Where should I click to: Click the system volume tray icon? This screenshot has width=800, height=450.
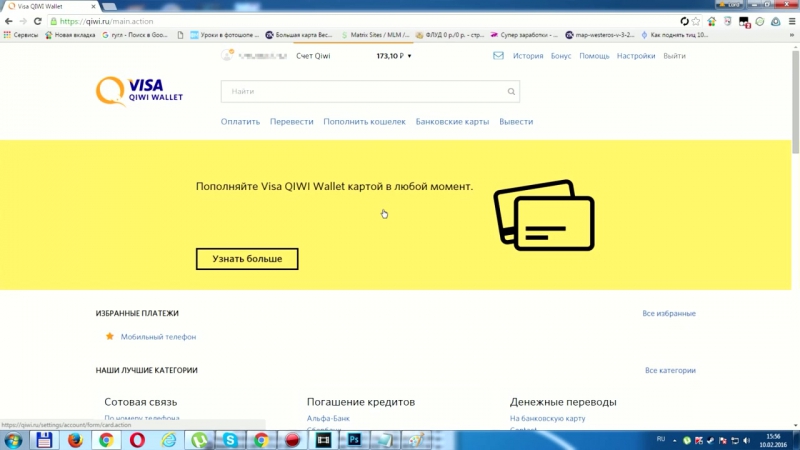[x=747, y=440]
